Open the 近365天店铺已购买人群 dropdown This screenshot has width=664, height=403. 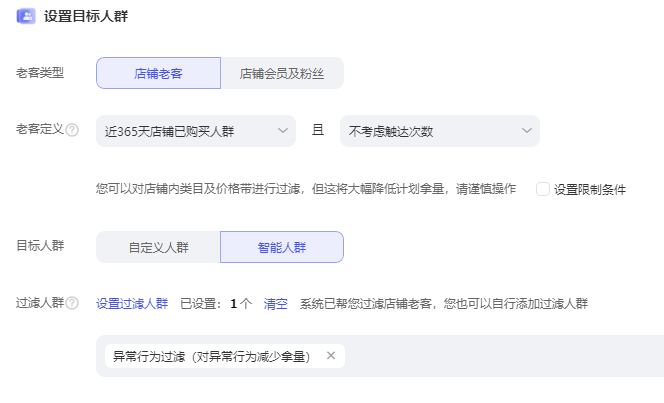tap(196, 131)
